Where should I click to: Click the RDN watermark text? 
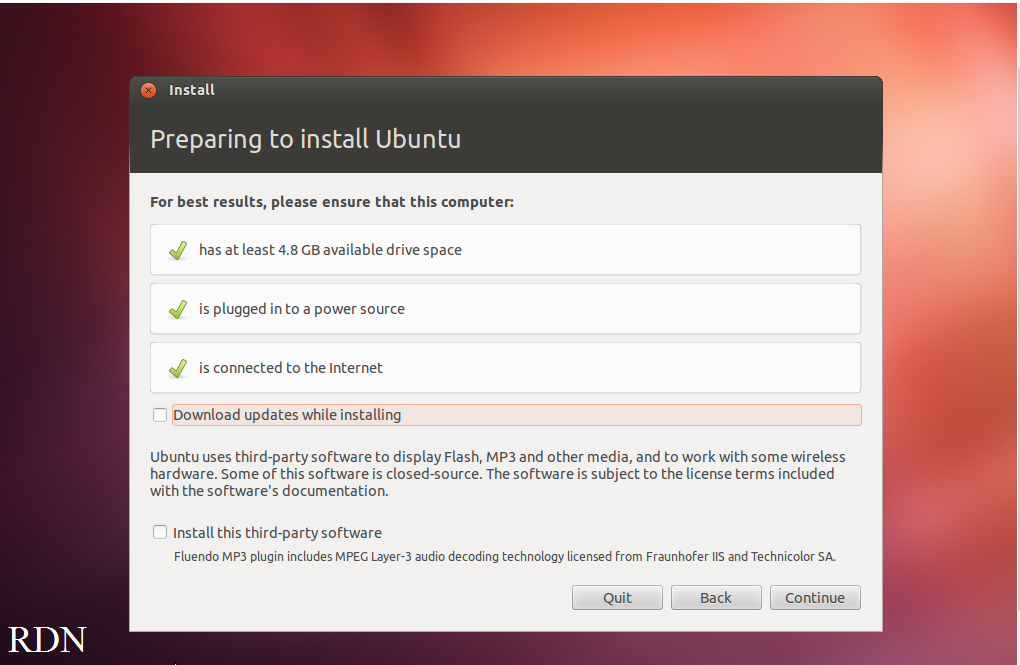(x=47, y=639)
